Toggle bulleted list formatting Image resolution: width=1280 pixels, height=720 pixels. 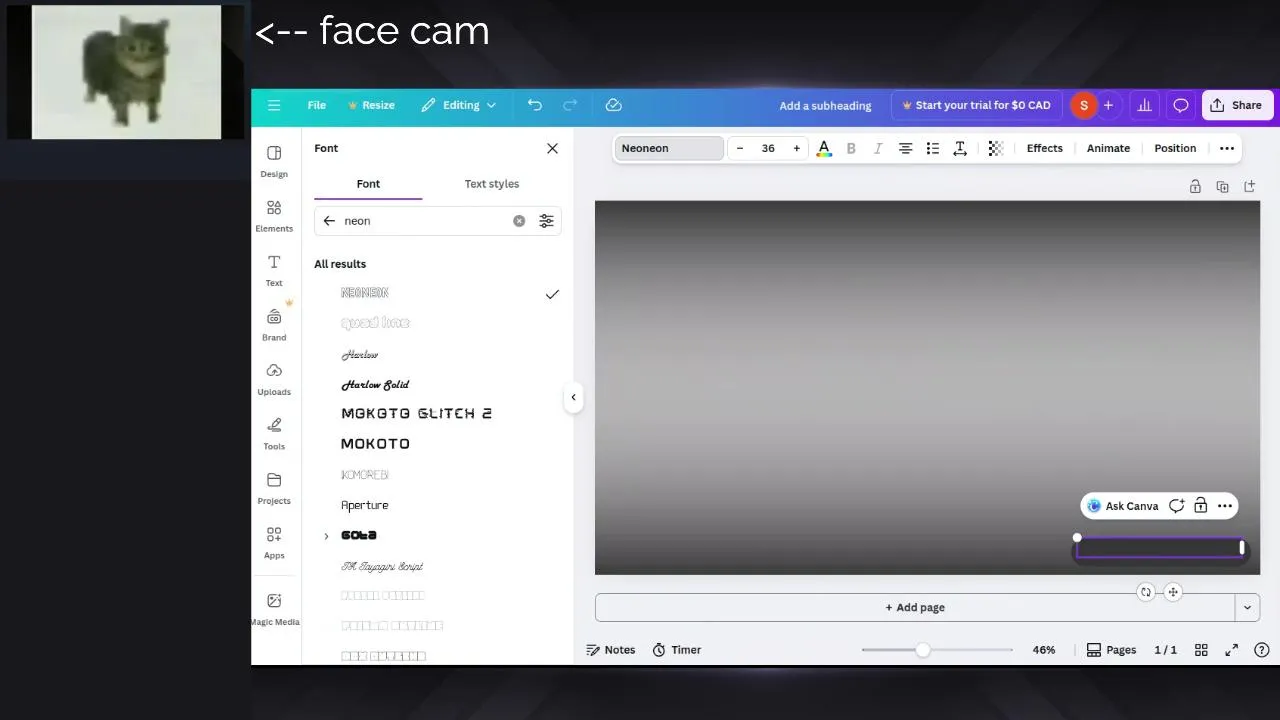point(932,148)
